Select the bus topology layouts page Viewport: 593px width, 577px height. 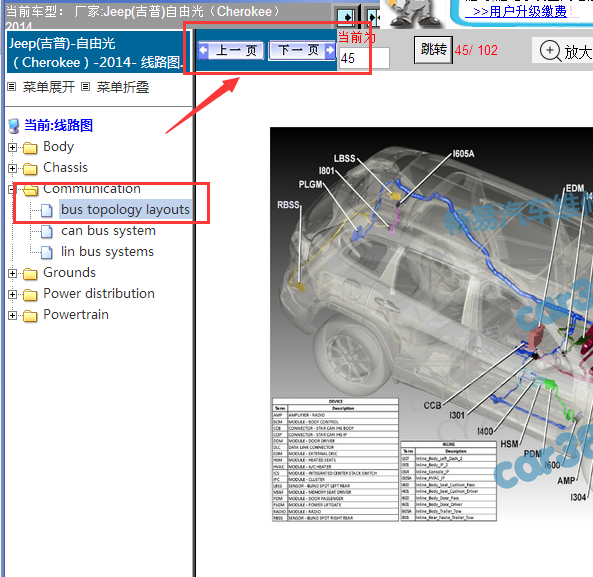click(125, 209)
